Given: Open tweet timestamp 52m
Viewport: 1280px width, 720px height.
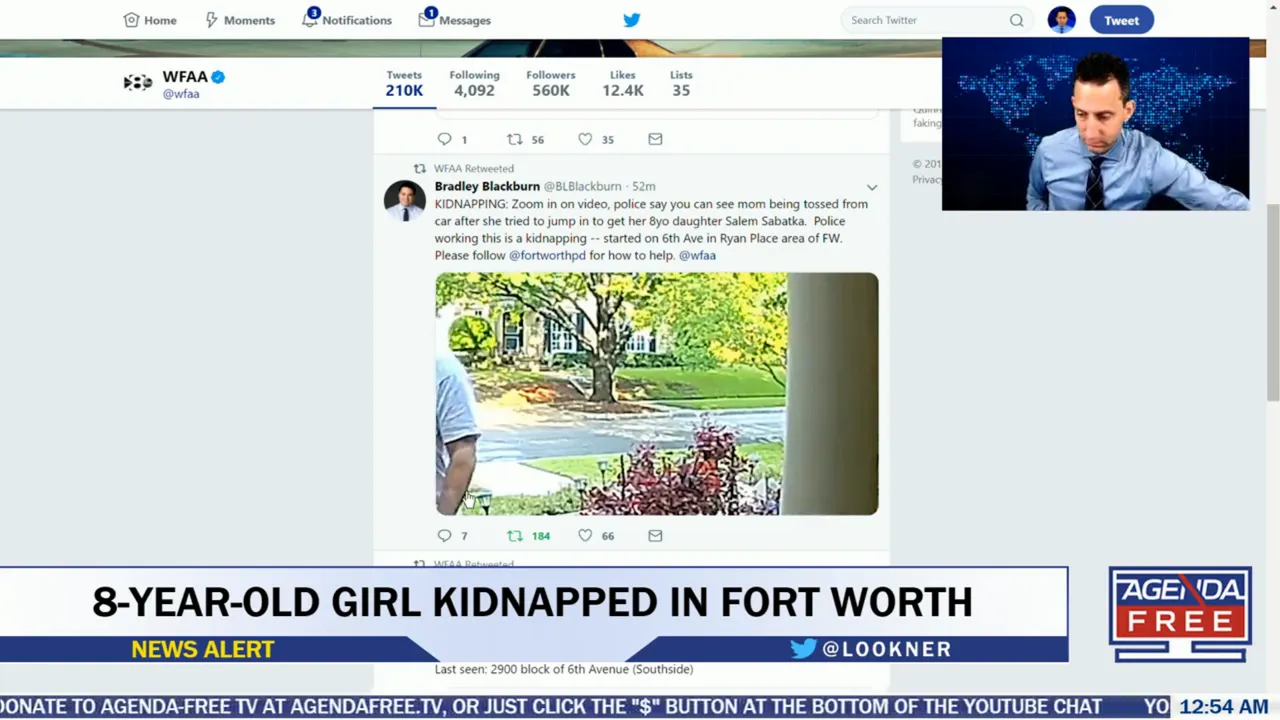Looking at the screenshot, I should (644, 186).
